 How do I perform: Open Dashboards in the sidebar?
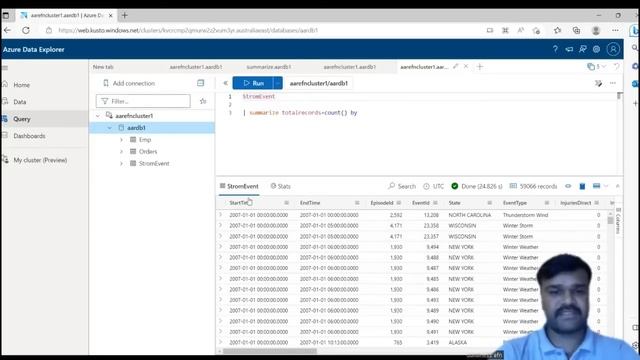29,136
